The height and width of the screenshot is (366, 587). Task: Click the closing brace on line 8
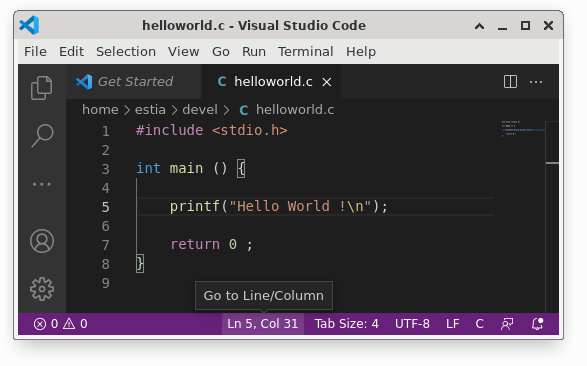point(140,263)
